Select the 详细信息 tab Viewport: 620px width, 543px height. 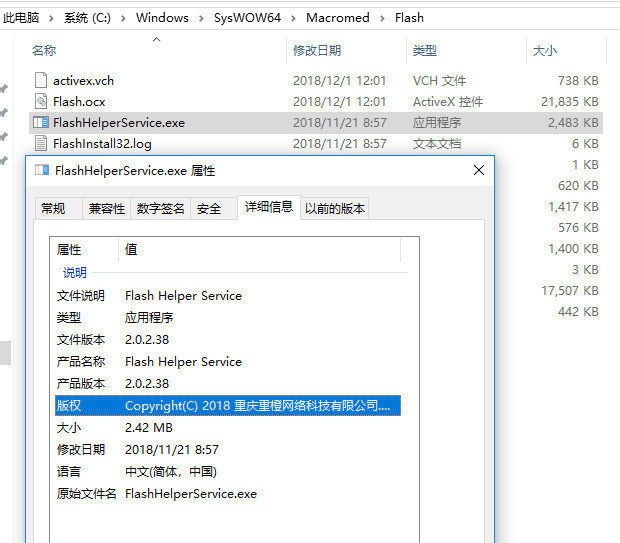(269, 207)
